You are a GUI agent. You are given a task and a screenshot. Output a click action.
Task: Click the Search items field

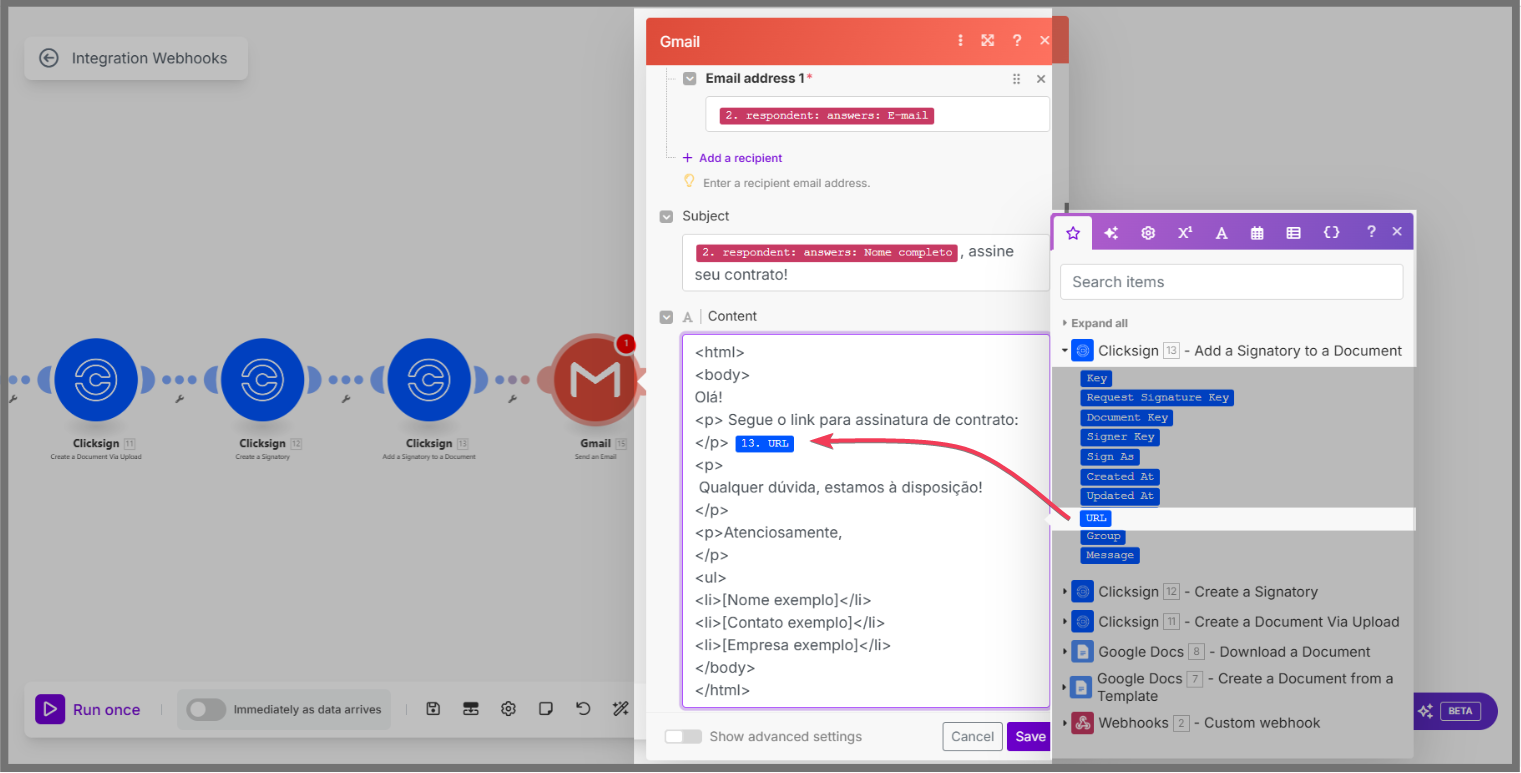(1232, 282)
